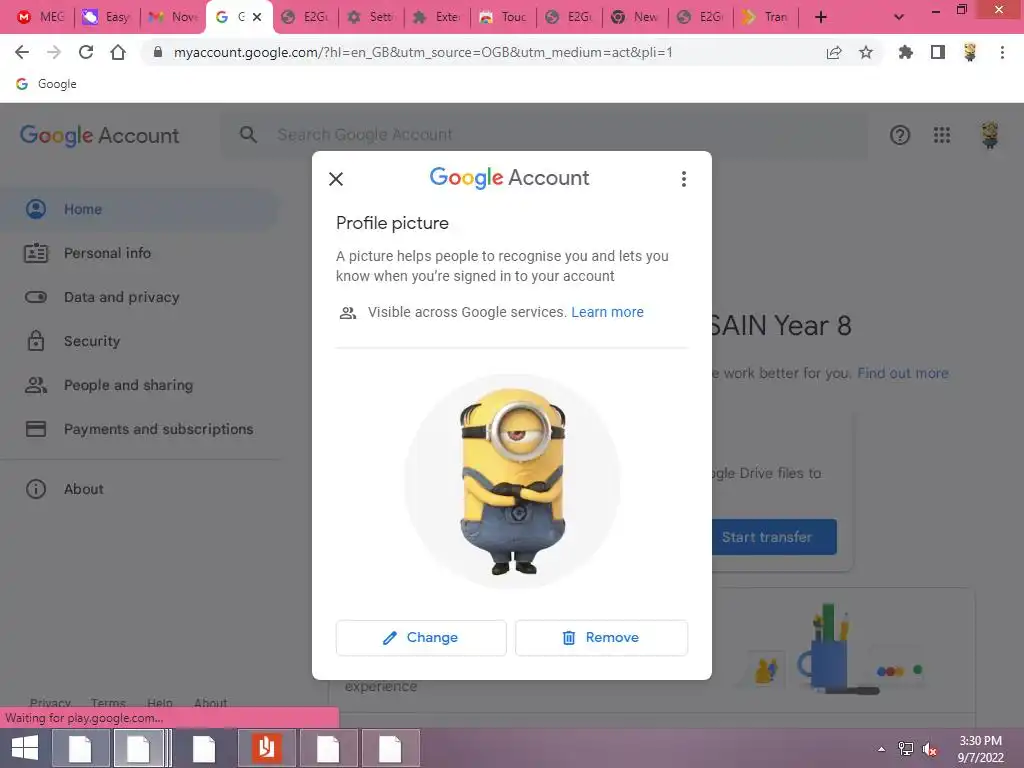Switch to the Touc tab
Viewport: 1024px width, 768px height.
[x=502, y=17]
